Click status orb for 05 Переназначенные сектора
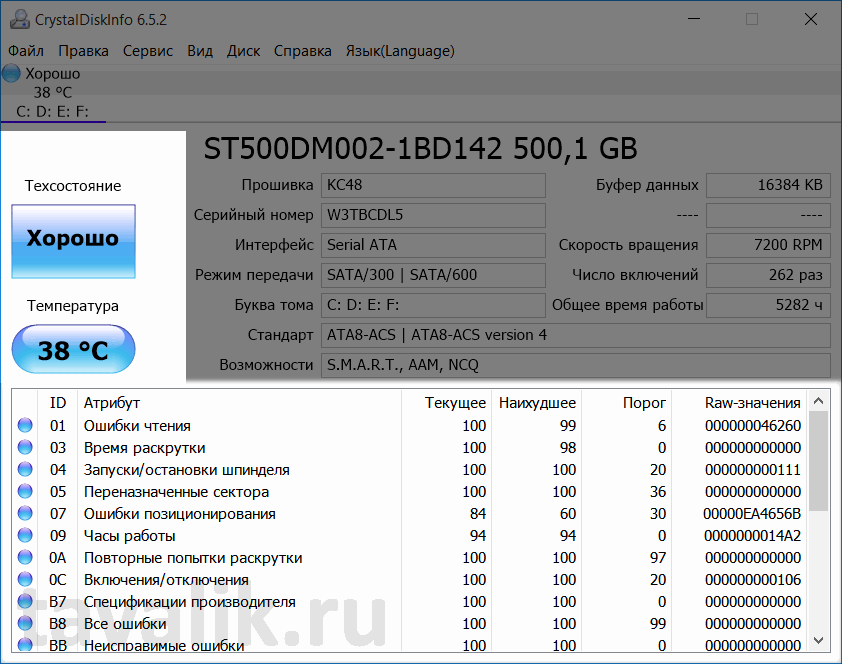 coord(25,491)
